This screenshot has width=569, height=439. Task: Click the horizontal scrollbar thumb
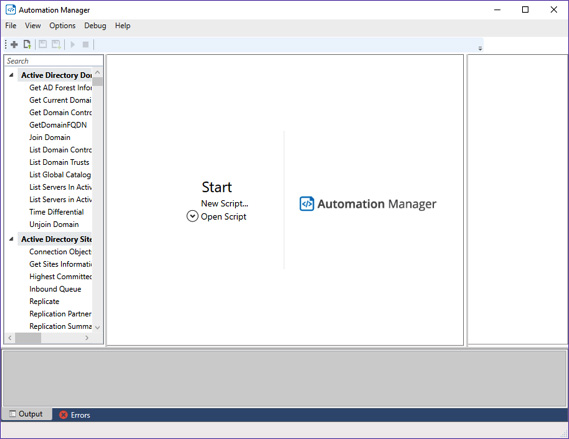click(28, 338)
